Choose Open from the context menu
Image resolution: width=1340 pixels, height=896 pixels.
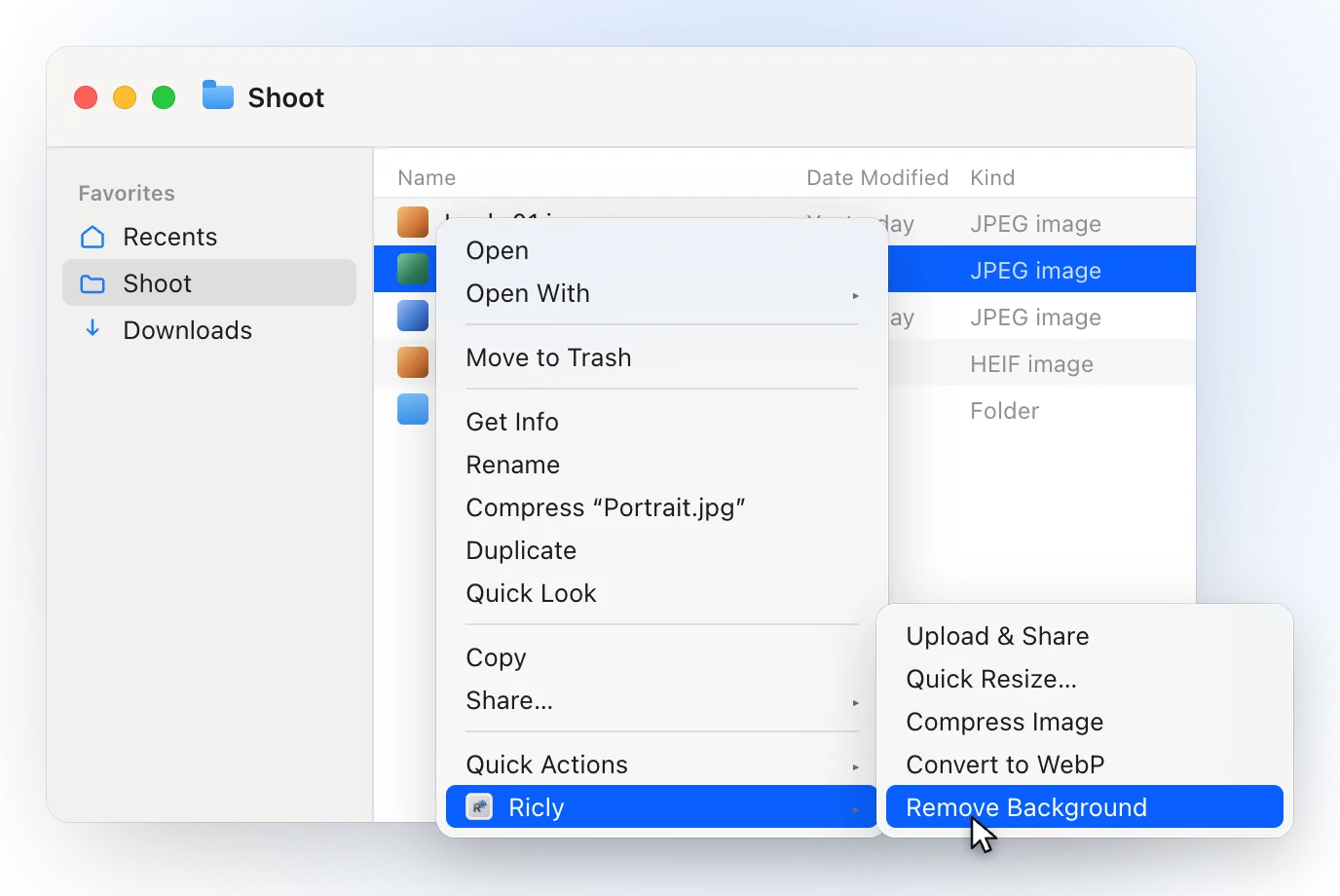[662, 250]
